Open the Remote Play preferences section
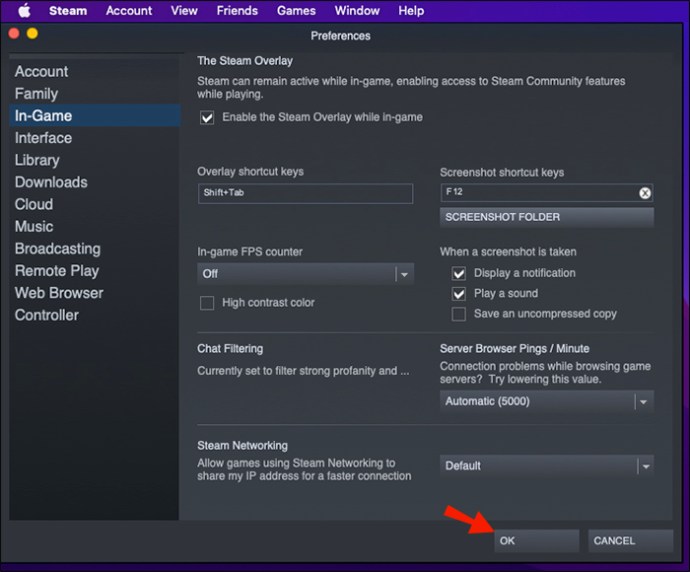The image size is (690, 572). (x=95, y=271)
